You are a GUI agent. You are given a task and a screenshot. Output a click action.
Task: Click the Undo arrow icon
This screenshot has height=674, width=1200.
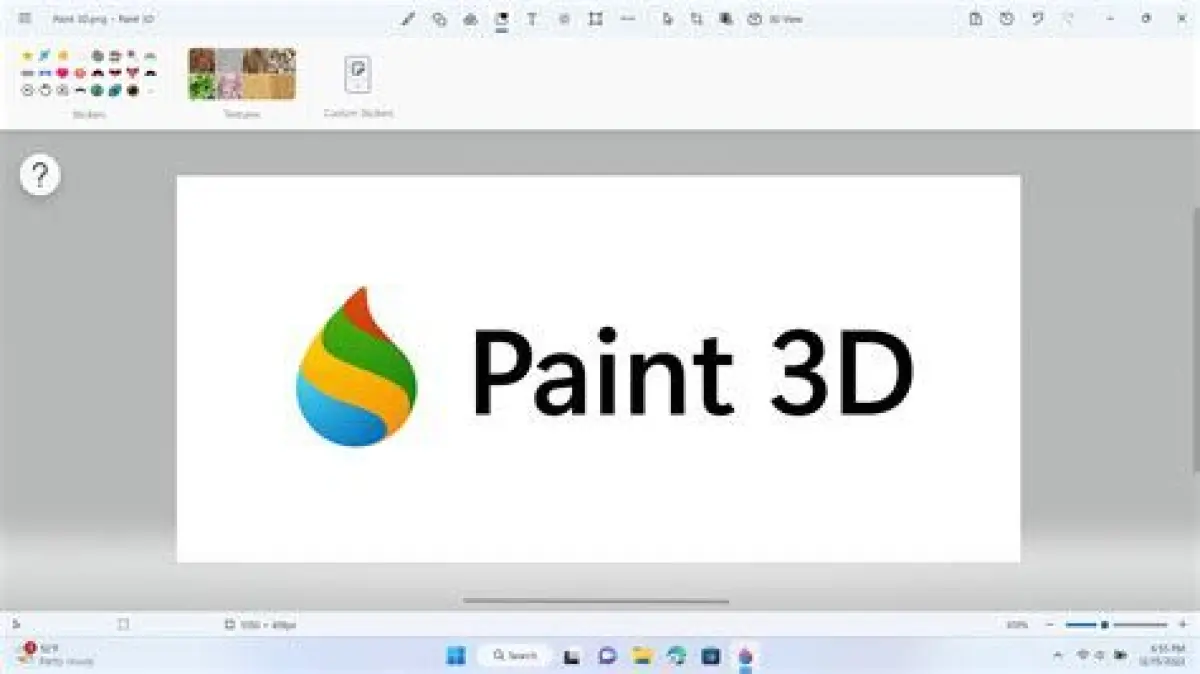click(x=1038, y=19)
